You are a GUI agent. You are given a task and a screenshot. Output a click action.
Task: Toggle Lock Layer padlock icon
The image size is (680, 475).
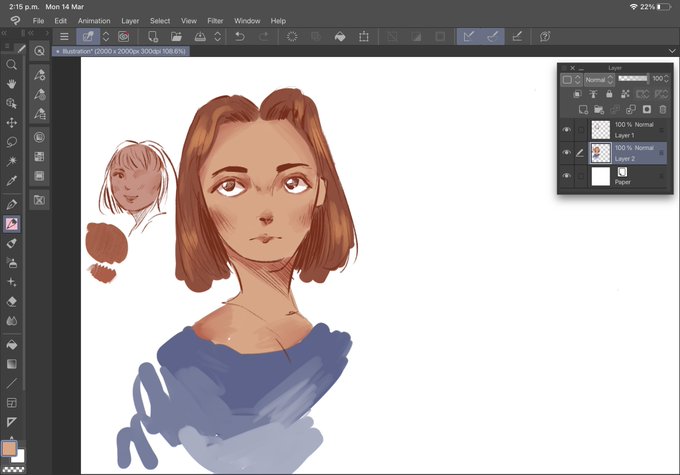pos(609,94)
